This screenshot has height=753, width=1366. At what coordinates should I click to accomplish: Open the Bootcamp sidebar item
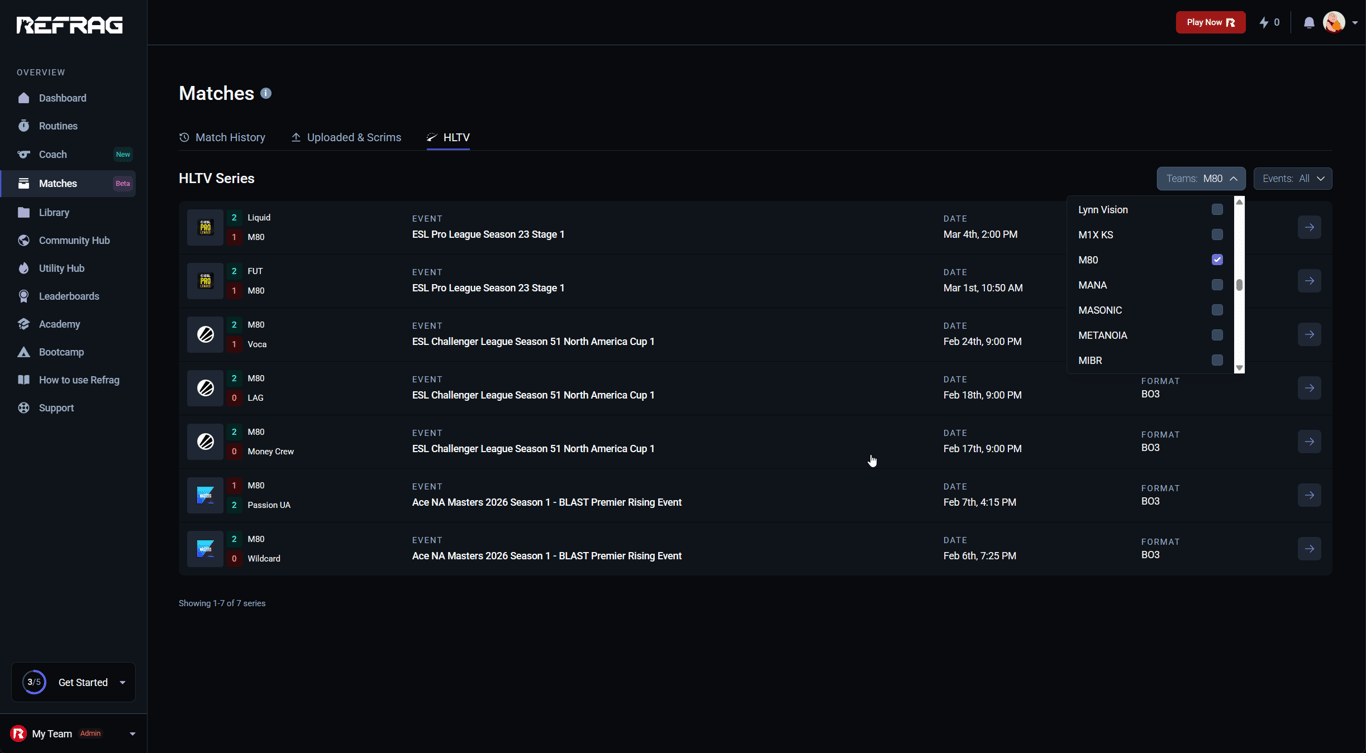[x=61, y=352]
